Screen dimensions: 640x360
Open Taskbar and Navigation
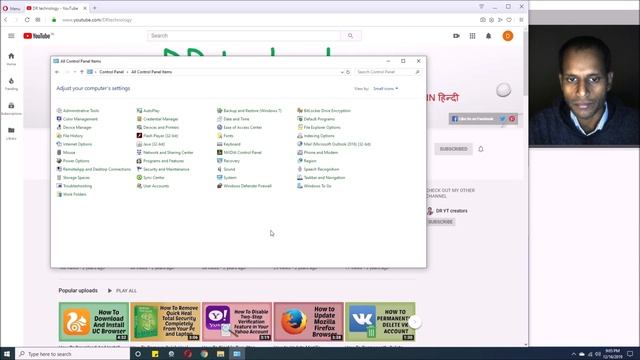(x=321, y=178)
